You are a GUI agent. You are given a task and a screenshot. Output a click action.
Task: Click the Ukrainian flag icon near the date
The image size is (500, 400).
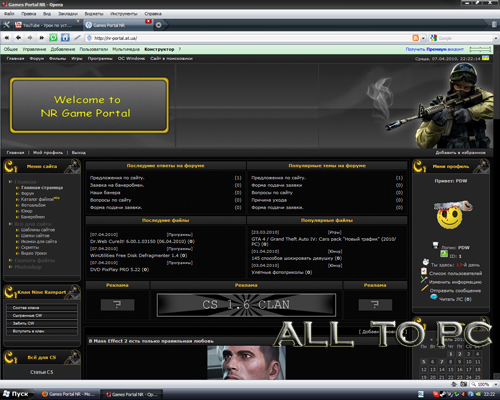point(486,58)
